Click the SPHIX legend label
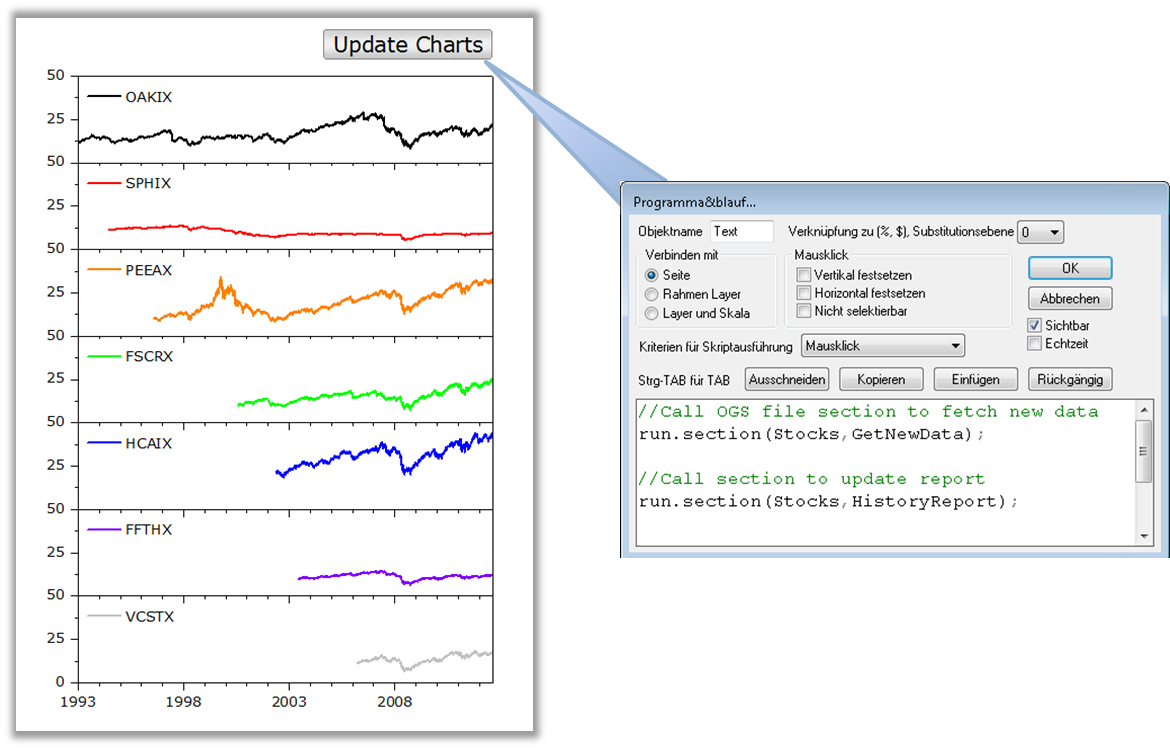Viewport: 1170px width, 749px height. [x=148, y=184]
